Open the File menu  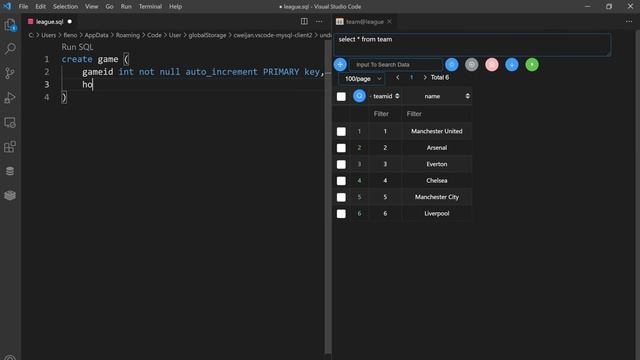(23, 7)
